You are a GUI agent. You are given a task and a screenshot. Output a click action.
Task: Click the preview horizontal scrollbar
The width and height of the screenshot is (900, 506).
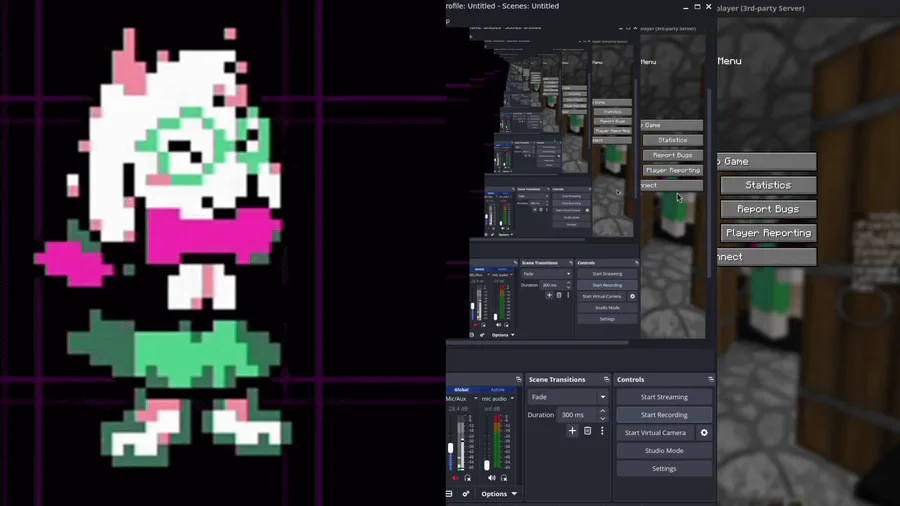(x=537, y=343)
